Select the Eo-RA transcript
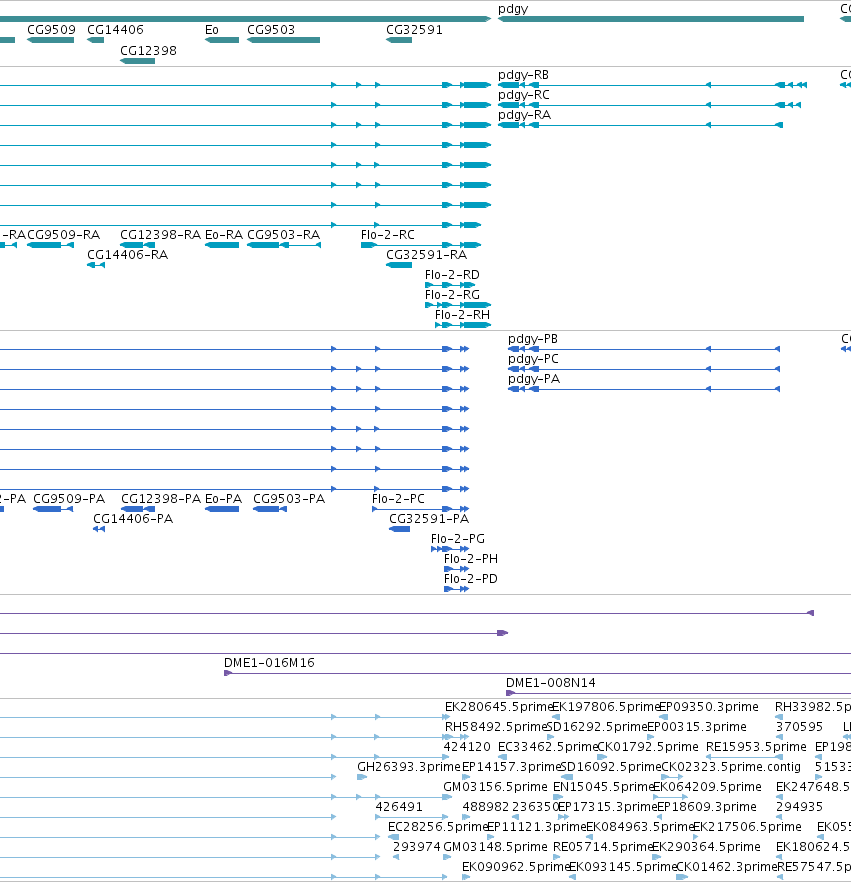Screen dimensions: 851x882 coord(222,245)
